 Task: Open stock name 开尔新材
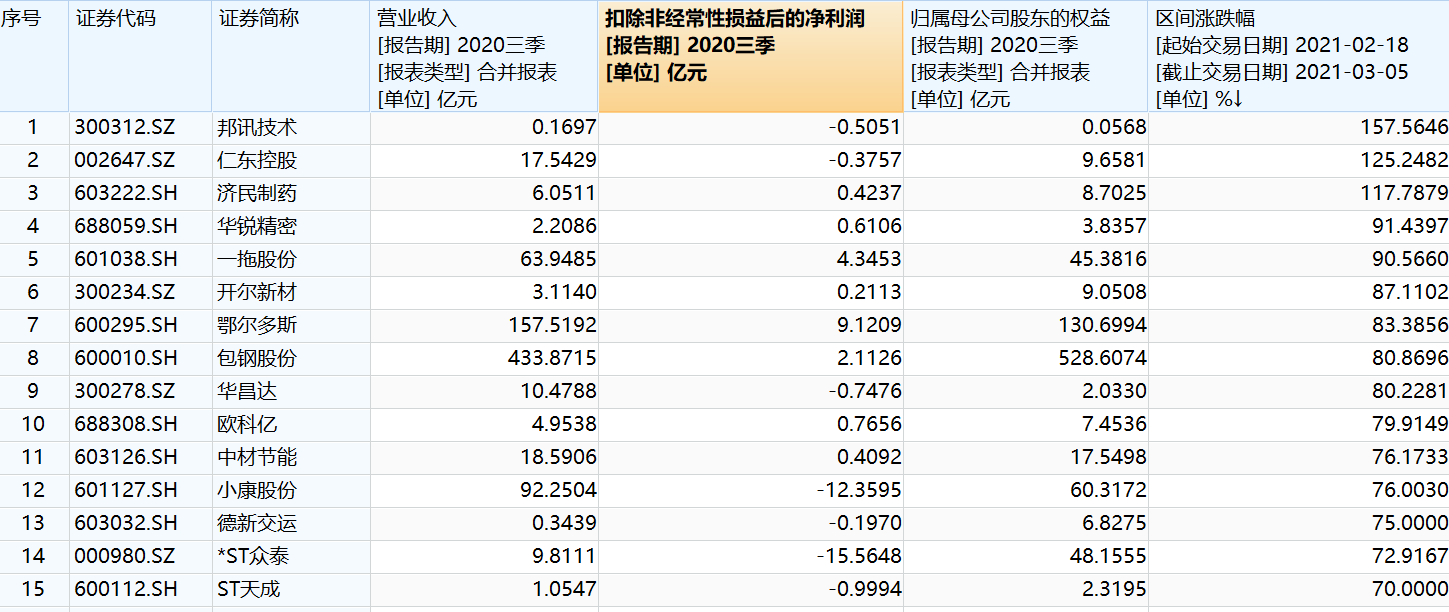(257, 293)
